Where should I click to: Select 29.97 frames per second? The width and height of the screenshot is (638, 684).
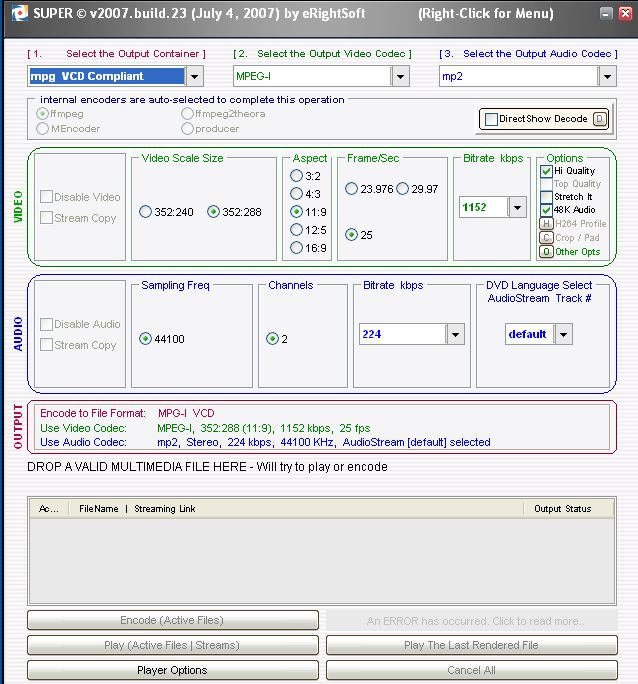tap(402, 189)
